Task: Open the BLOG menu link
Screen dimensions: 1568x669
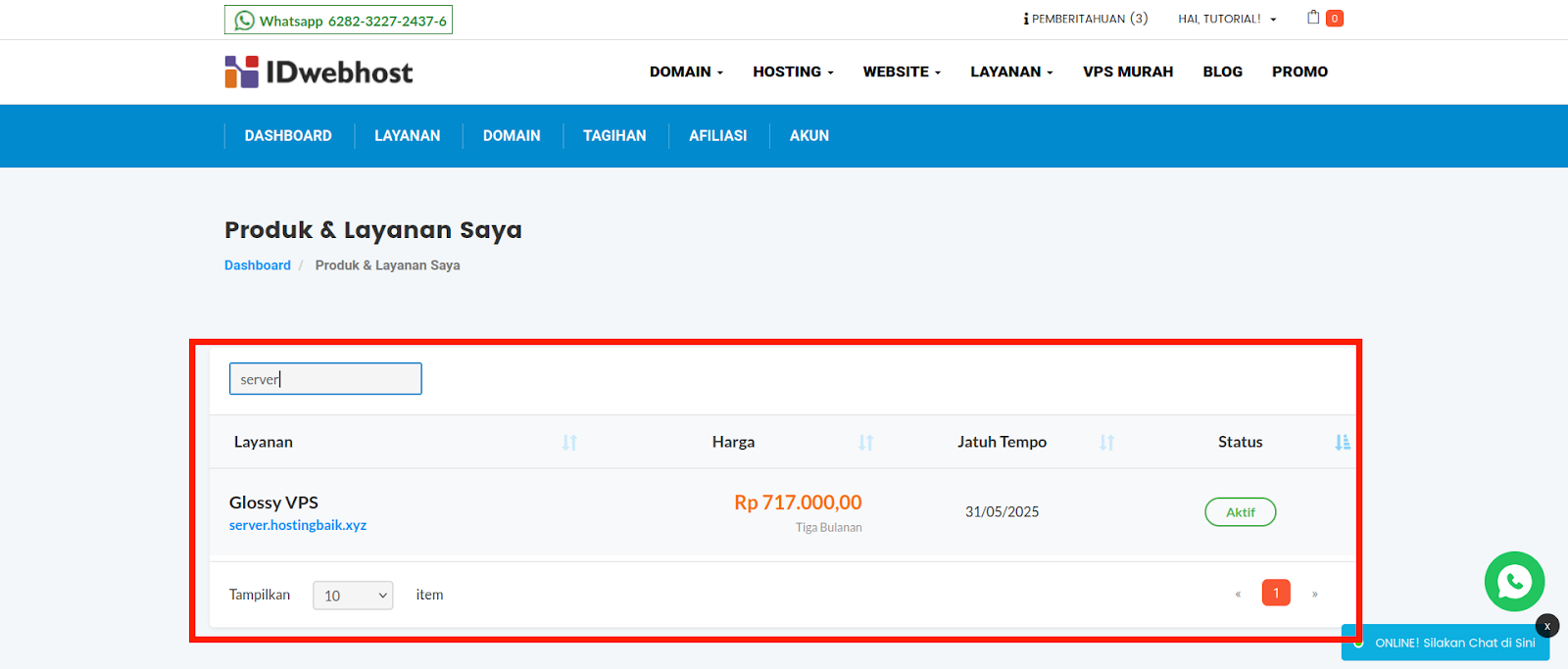Action: (1222, 72)
